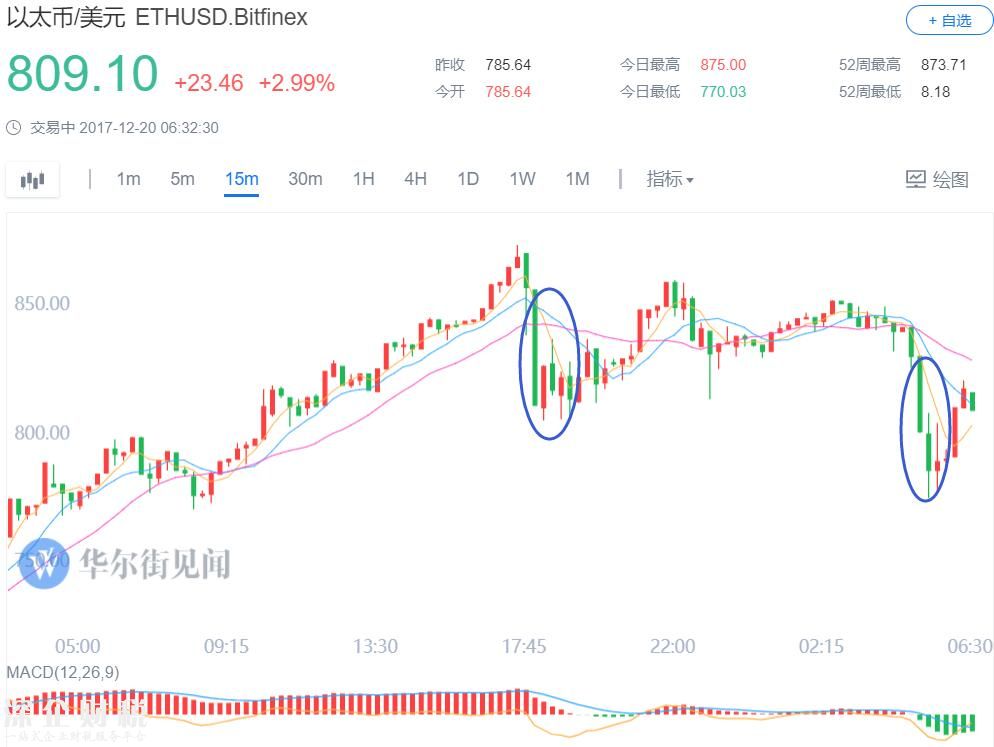994x747 pixels.
Task: Switch to the 1D daily chart
Action: pyautogui.click(x=468, y=179)
